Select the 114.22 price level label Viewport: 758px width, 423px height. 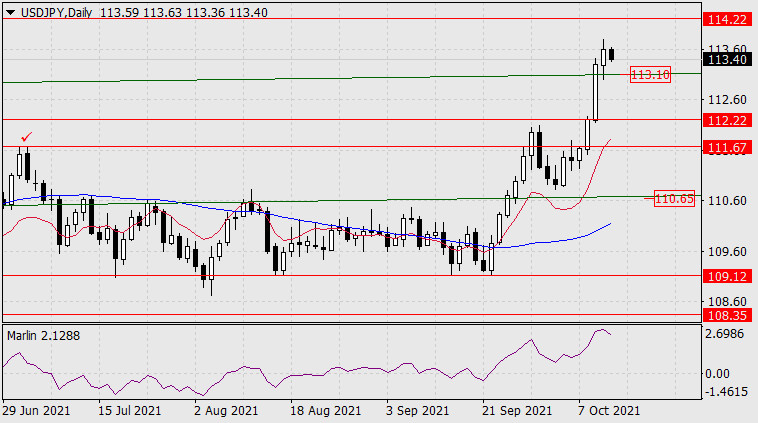click(x=727, y=19)
